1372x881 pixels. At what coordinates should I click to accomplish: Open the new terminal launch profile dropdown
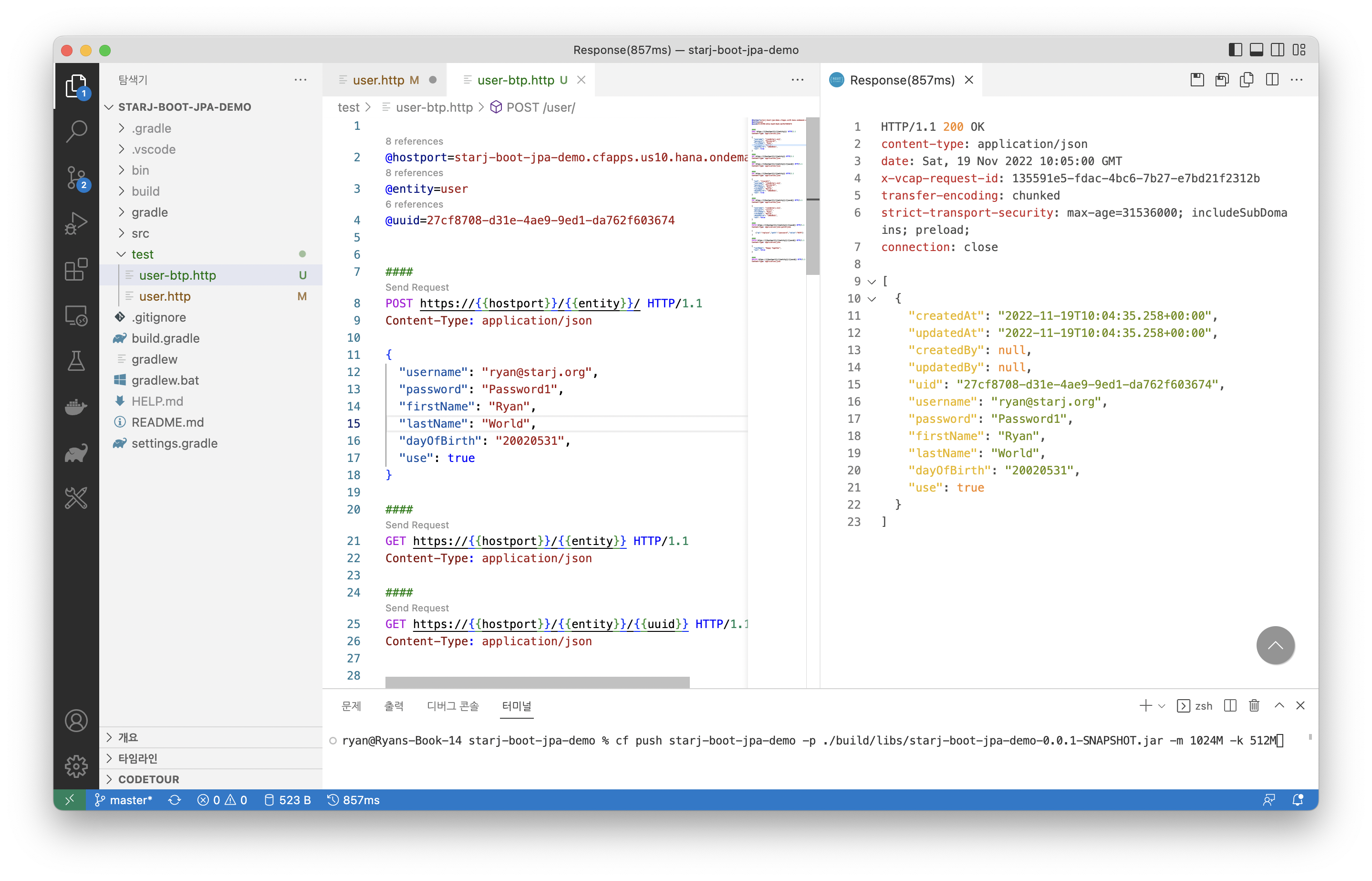[x=1162, y=706]
